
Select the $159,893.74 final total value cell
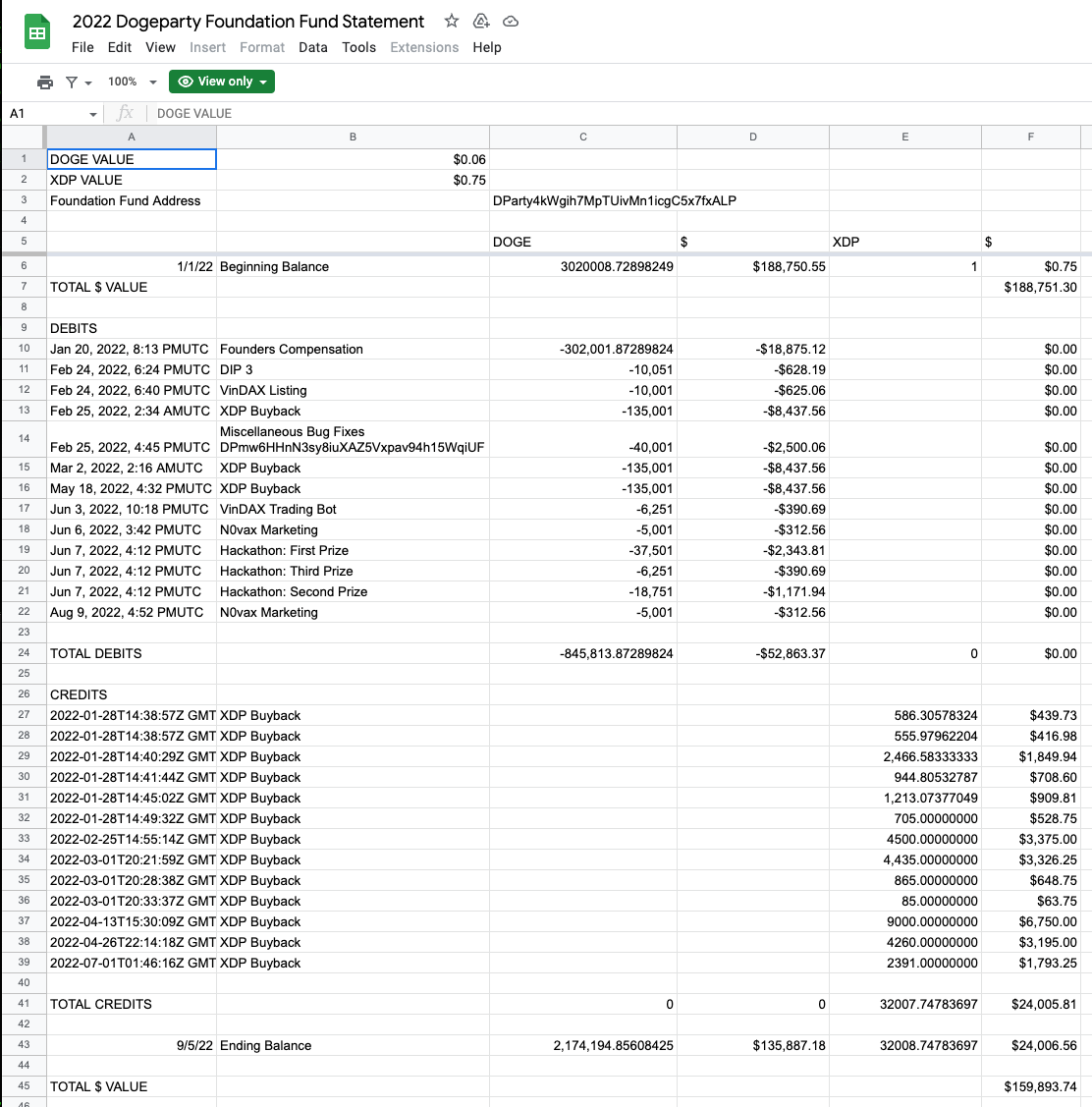1030,1086
